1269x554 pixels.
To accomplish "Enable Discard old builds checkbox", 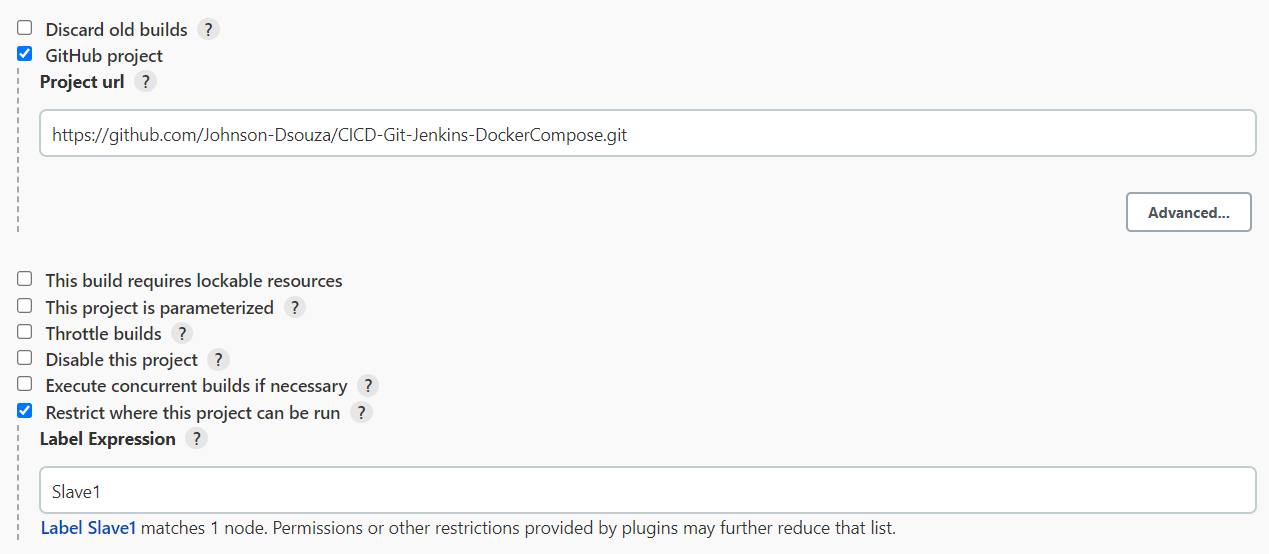I will [x=25, y=28].
